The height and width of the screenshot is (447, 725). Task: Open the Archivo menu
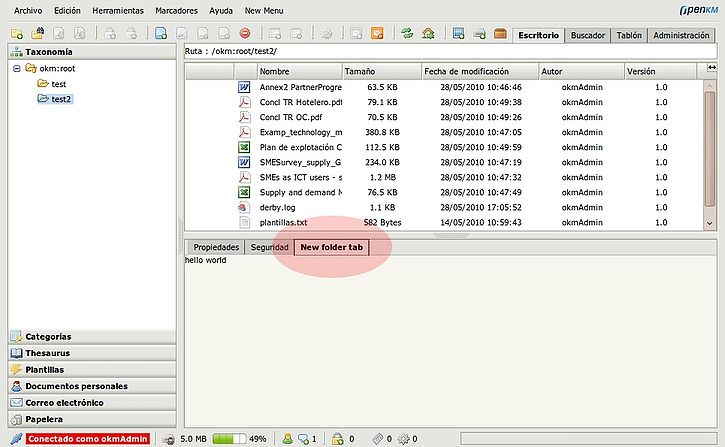[28, 11]
